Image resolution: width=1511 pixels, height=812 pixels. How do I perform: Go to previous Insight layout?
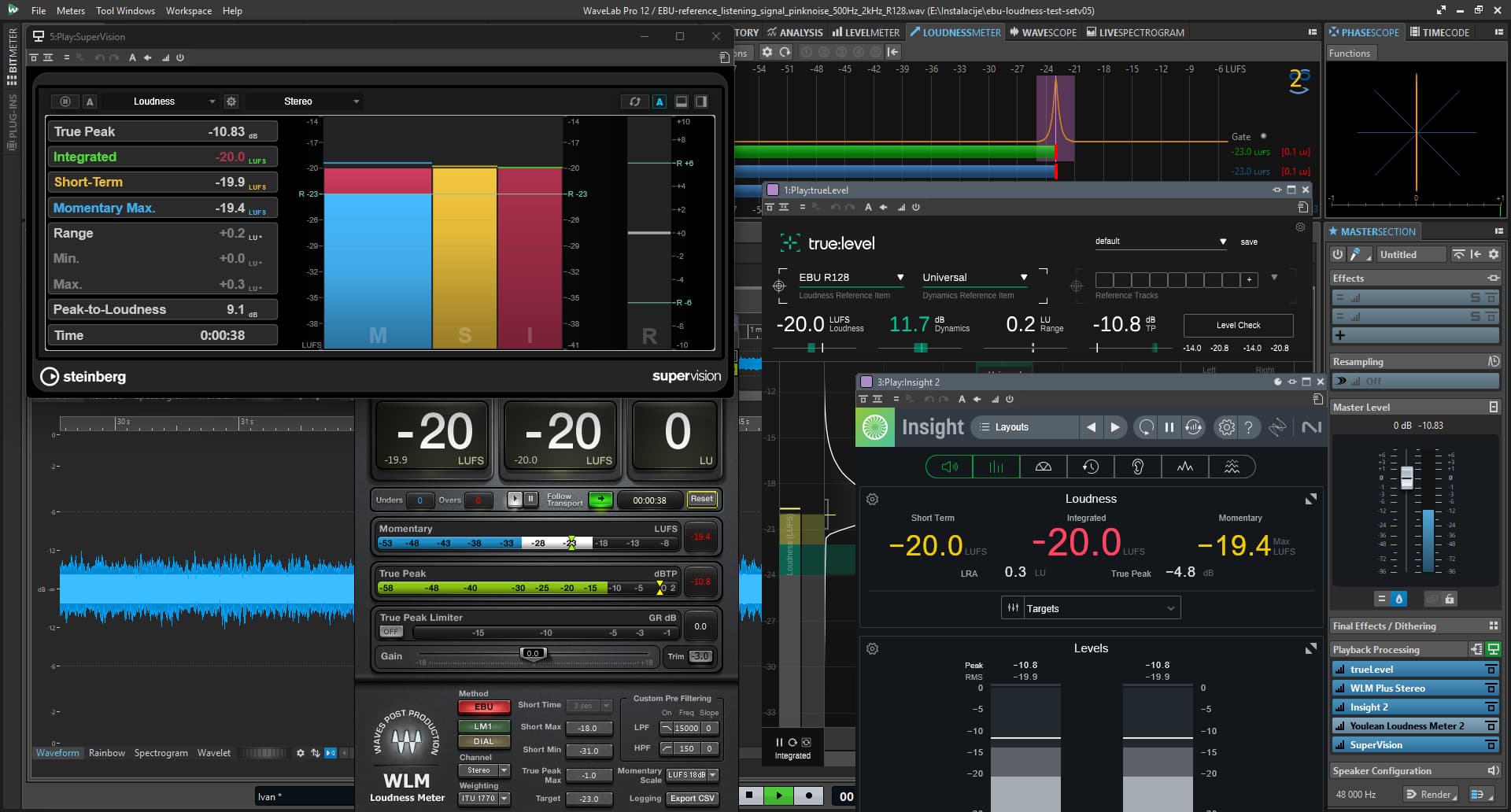(1091, 427)
